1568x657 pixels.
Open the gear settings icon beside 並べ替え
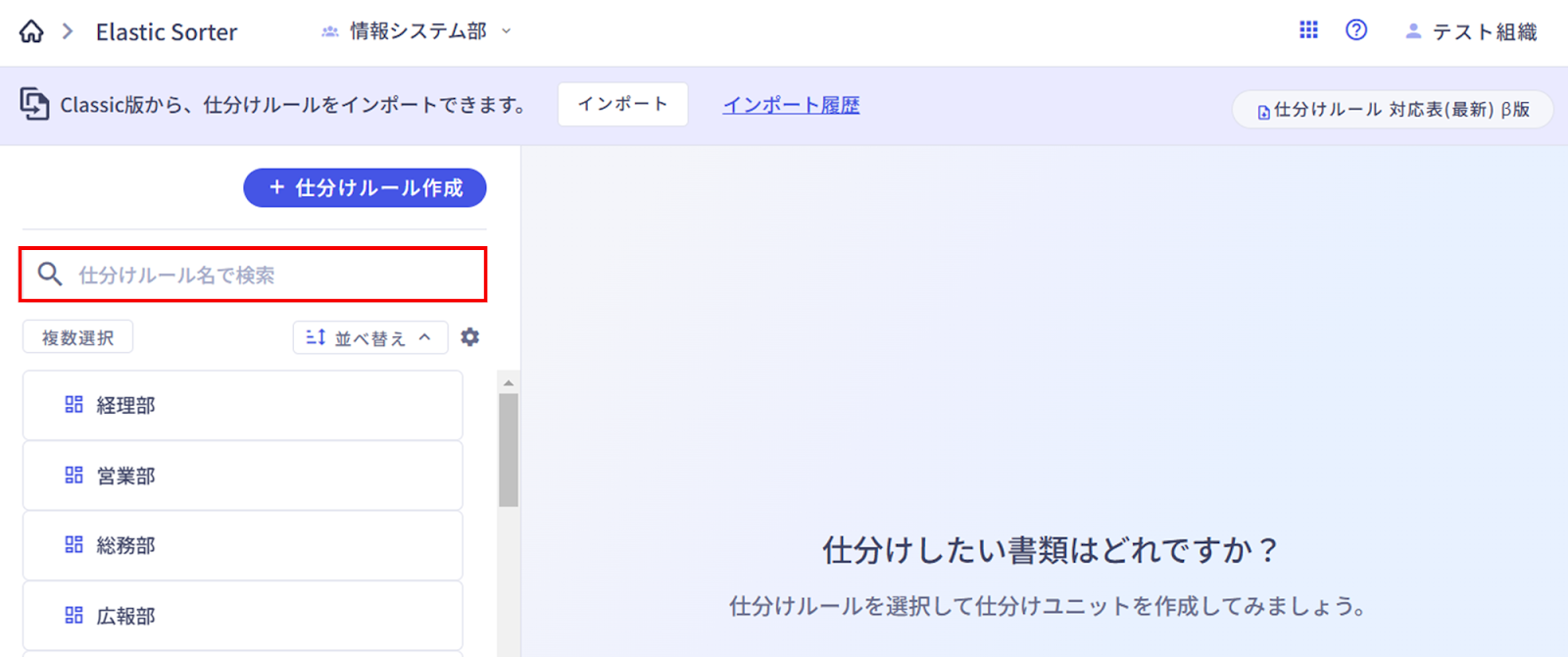[470, 337]
